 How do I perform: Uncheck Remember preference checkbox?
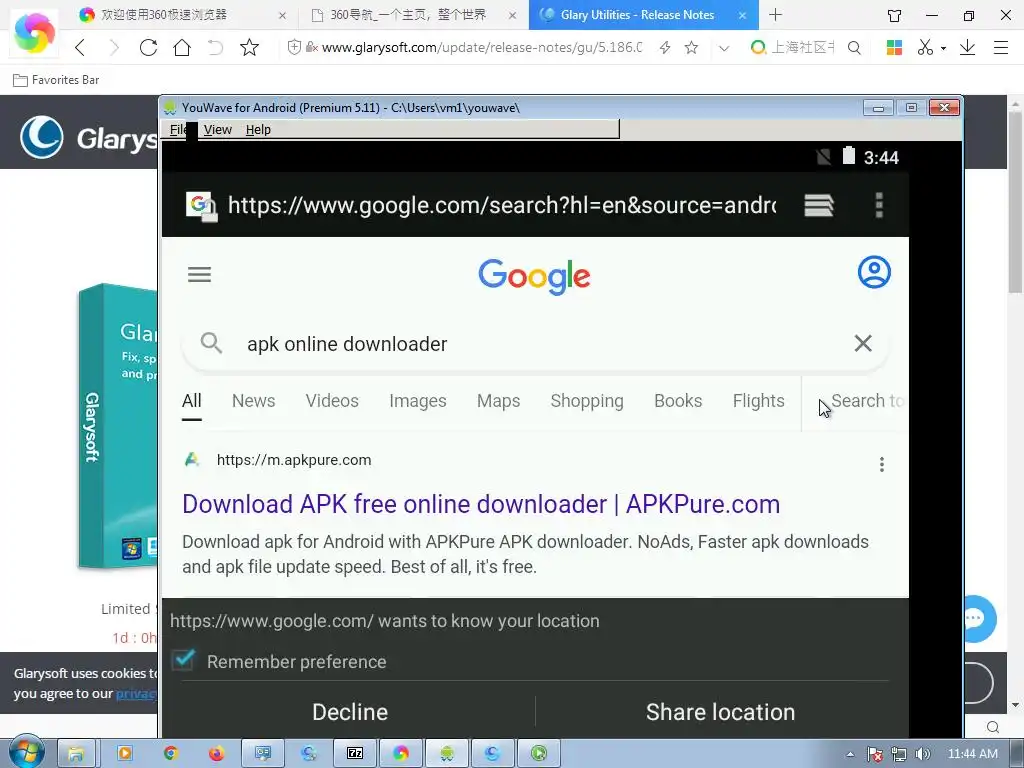point(183,660)
